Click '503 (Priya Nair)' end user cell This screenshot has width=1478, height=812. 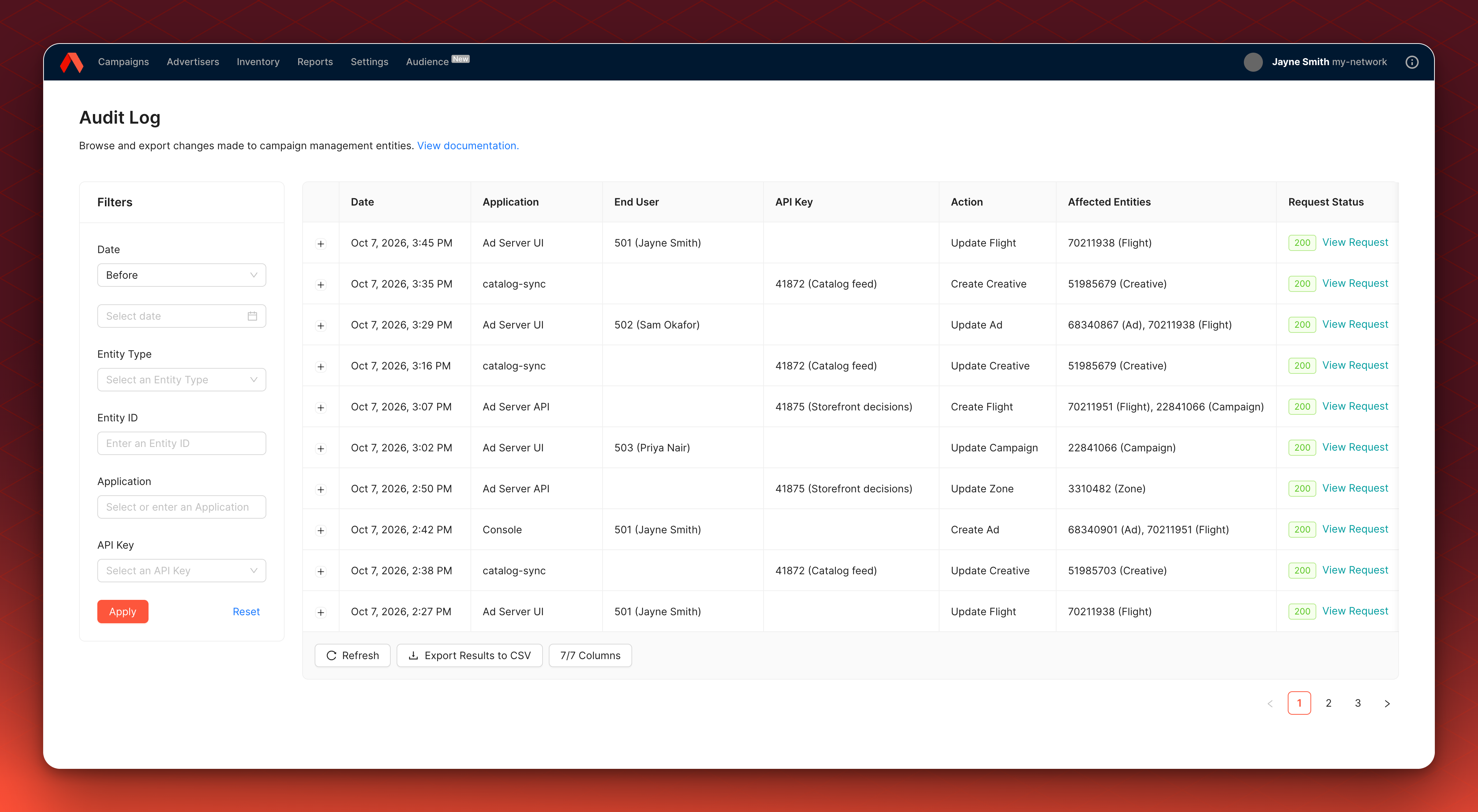click(652, 448)
